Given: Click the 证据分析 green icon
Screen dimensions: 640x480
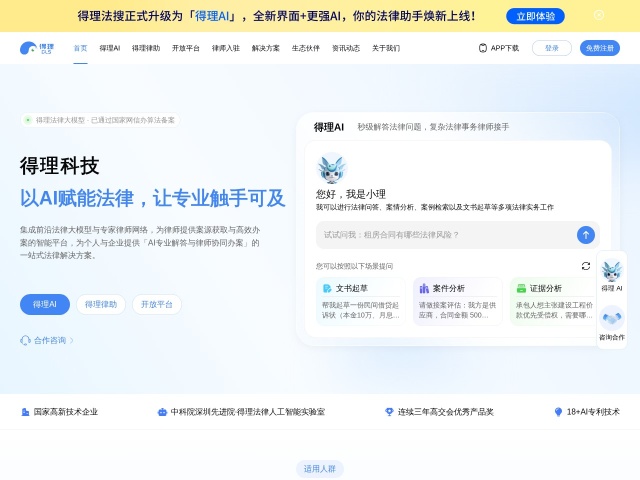Looking at the screenshot, I should pyautogui.click(x=521, y=288).
